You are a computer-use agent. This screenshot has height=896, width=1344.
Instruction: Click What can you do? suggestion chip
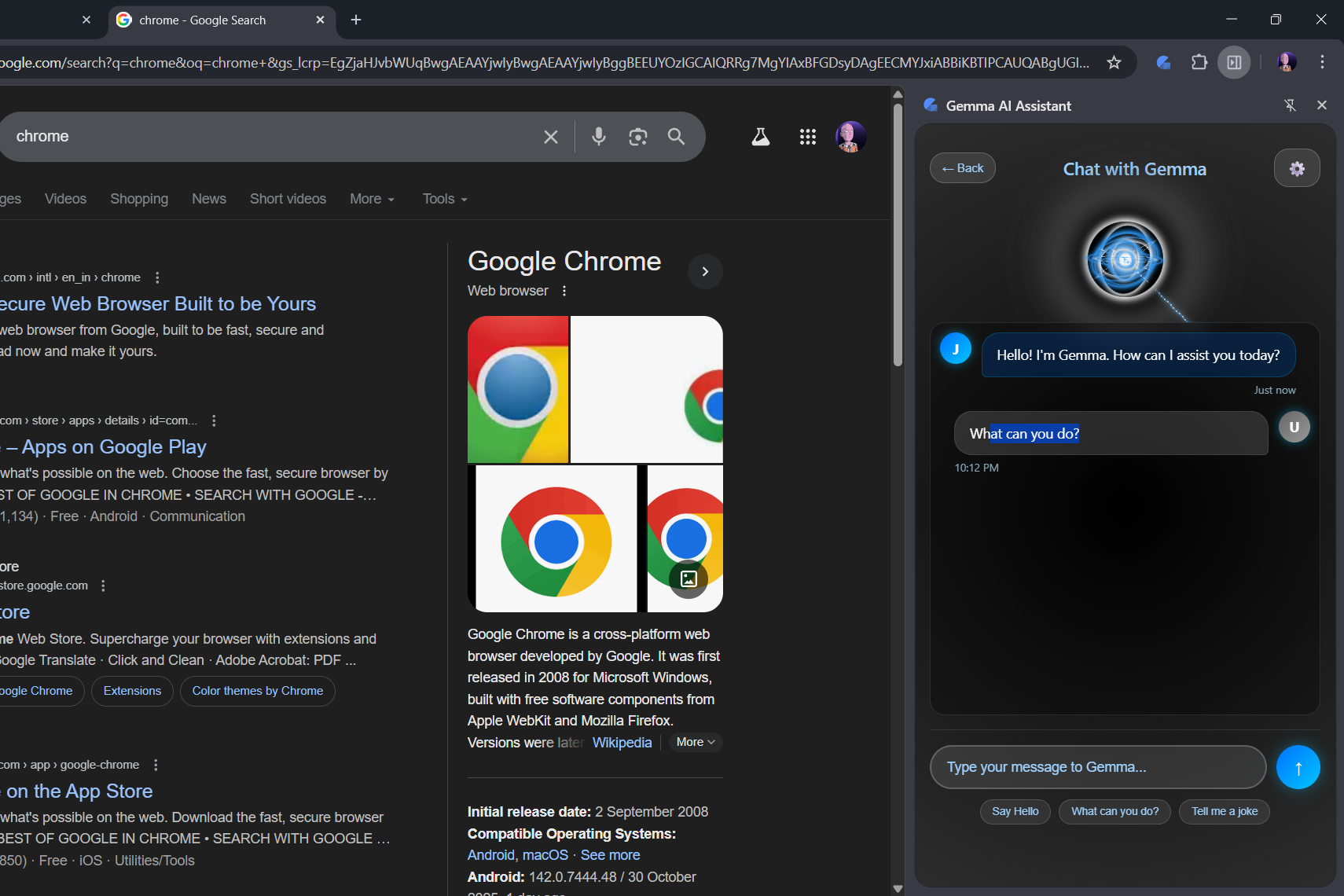point(1114,811)
